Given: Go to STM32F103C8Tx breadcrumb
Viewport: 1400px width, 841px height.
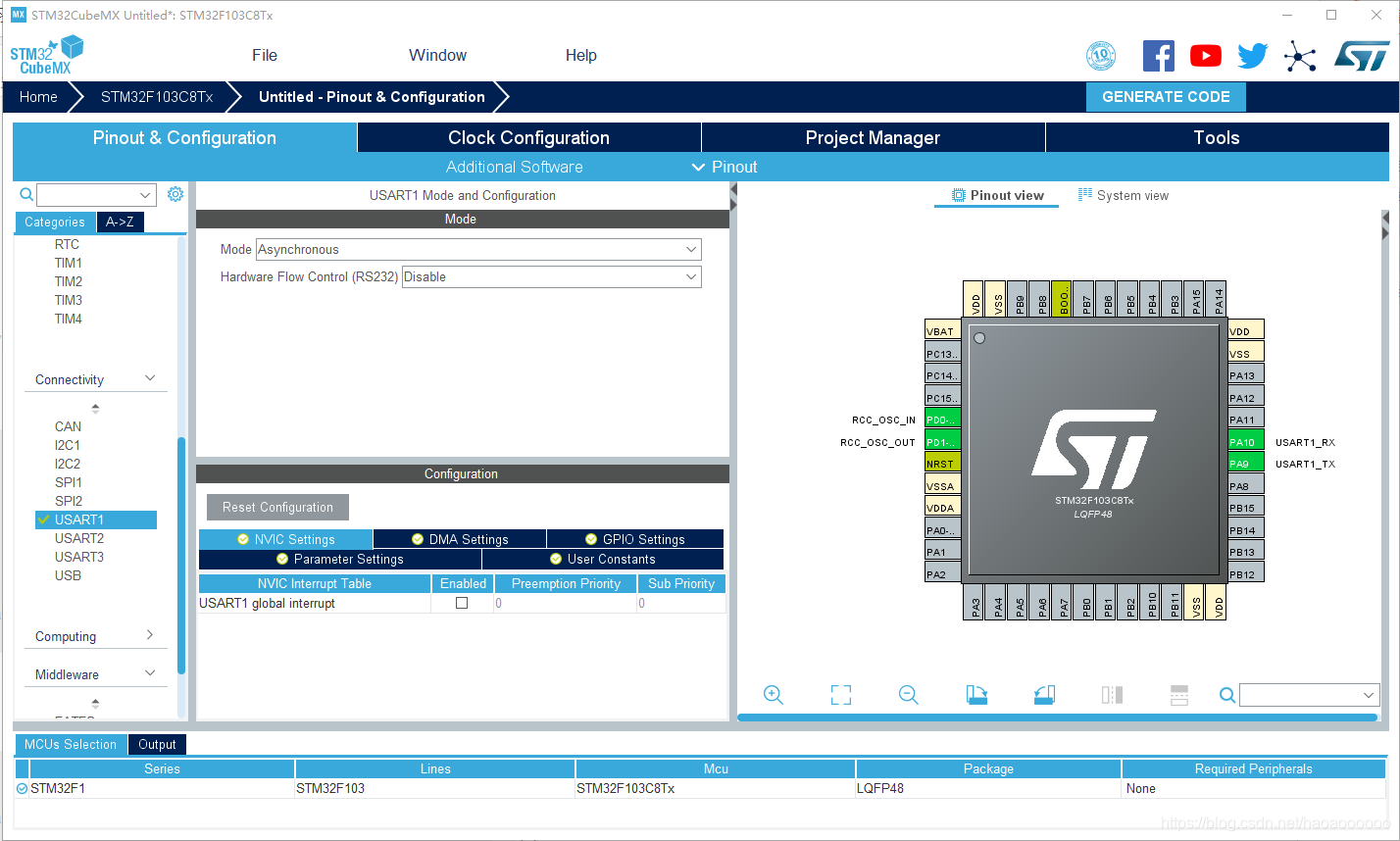Looking at the screenshot, I should [157, 97].
